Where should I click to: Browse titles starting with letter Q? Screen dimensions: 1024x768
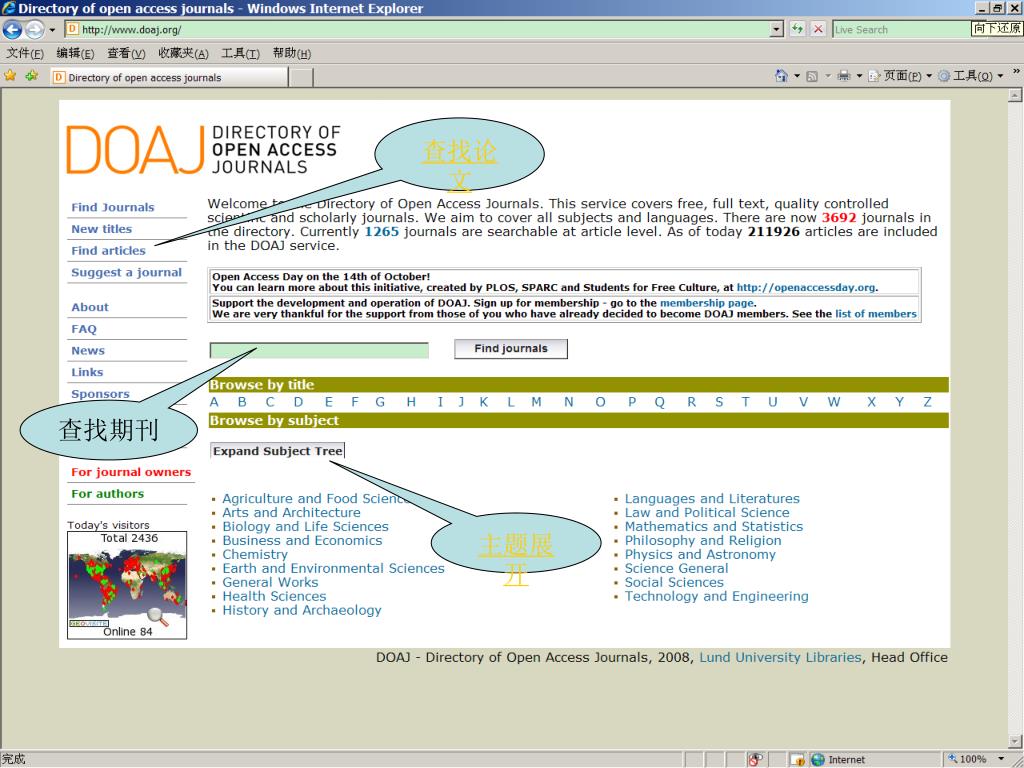[x=660, y=402]
